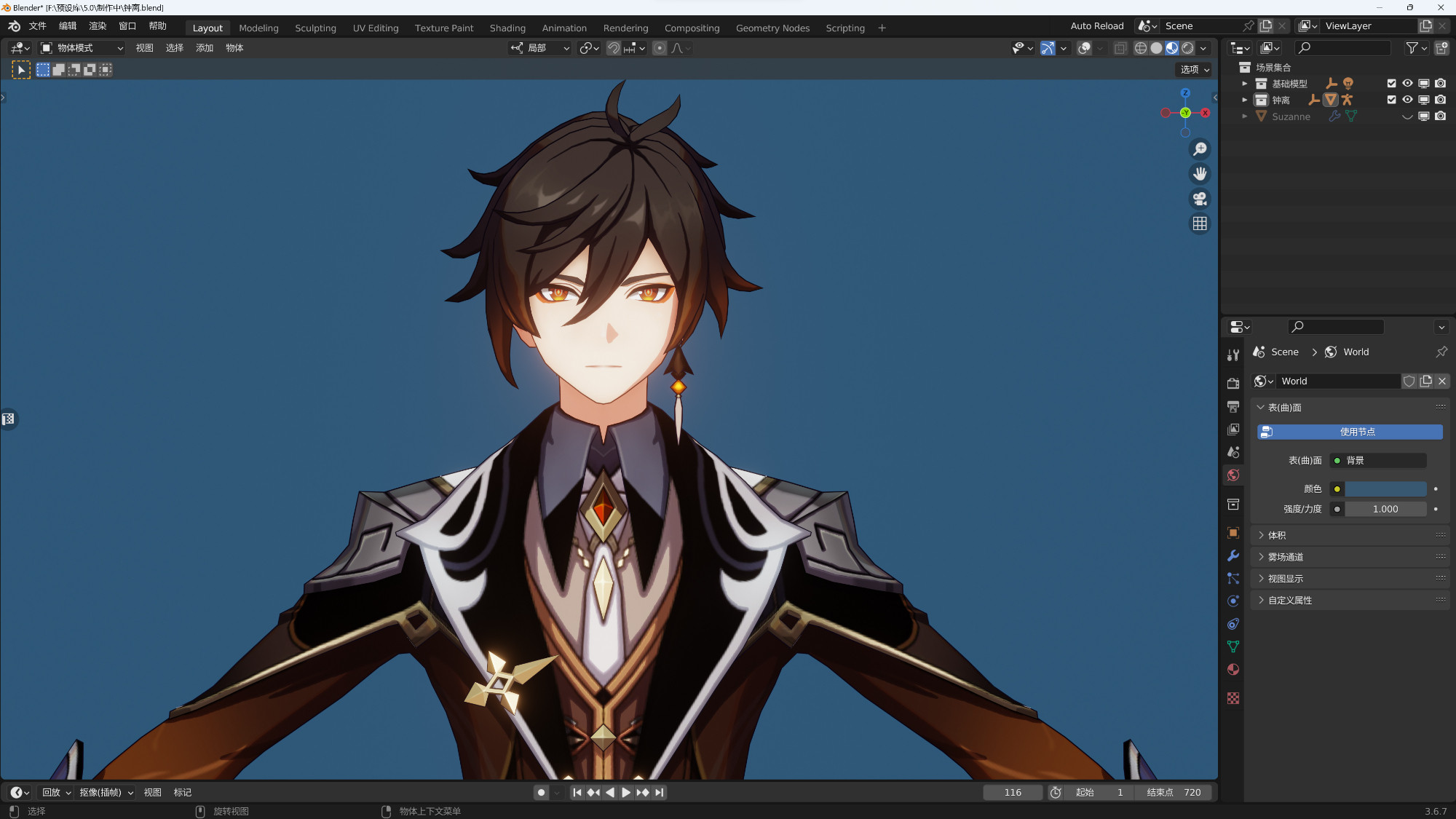Click the zoom view magnifier gizmo
The height and width of the screenshot is (819, 1456).
(1200, 149)
